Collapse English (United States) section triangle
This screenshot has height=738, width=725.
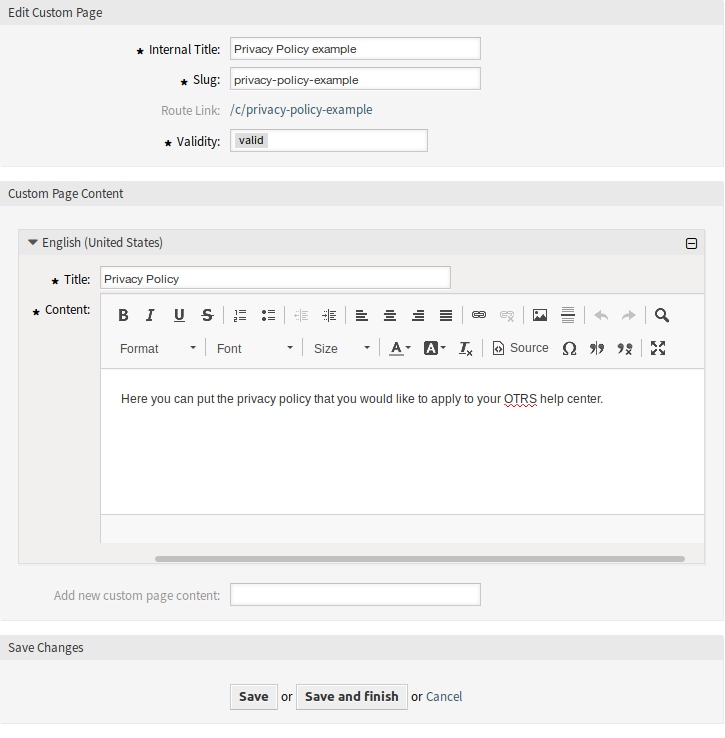pos(32,242)
